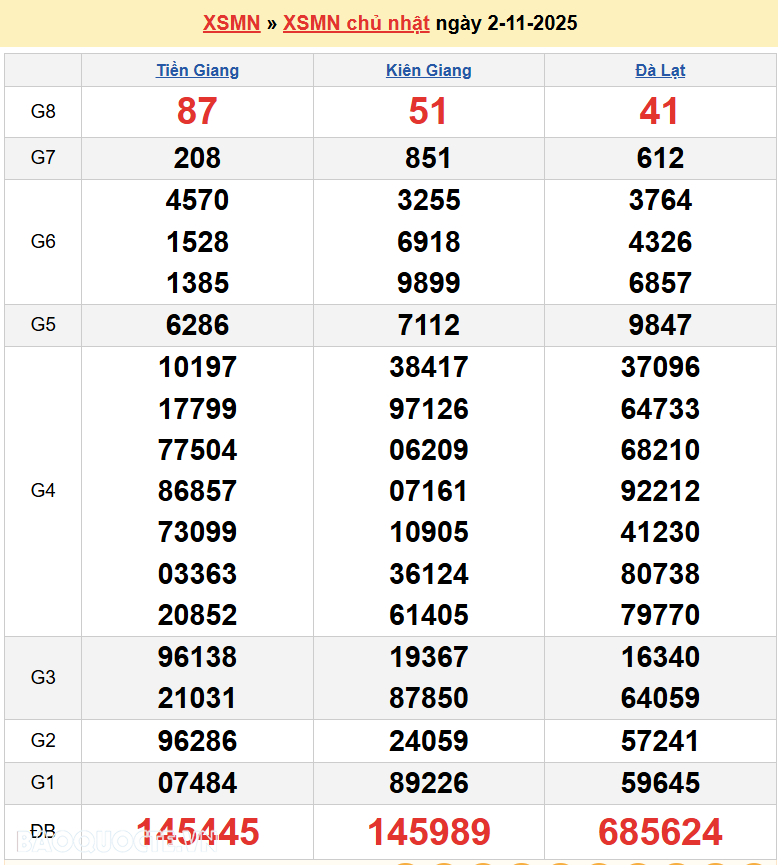This screenshot has height=865, width=778.
Task: Open the XSMN chủ nhật link
Action: [x=356, y=23]
